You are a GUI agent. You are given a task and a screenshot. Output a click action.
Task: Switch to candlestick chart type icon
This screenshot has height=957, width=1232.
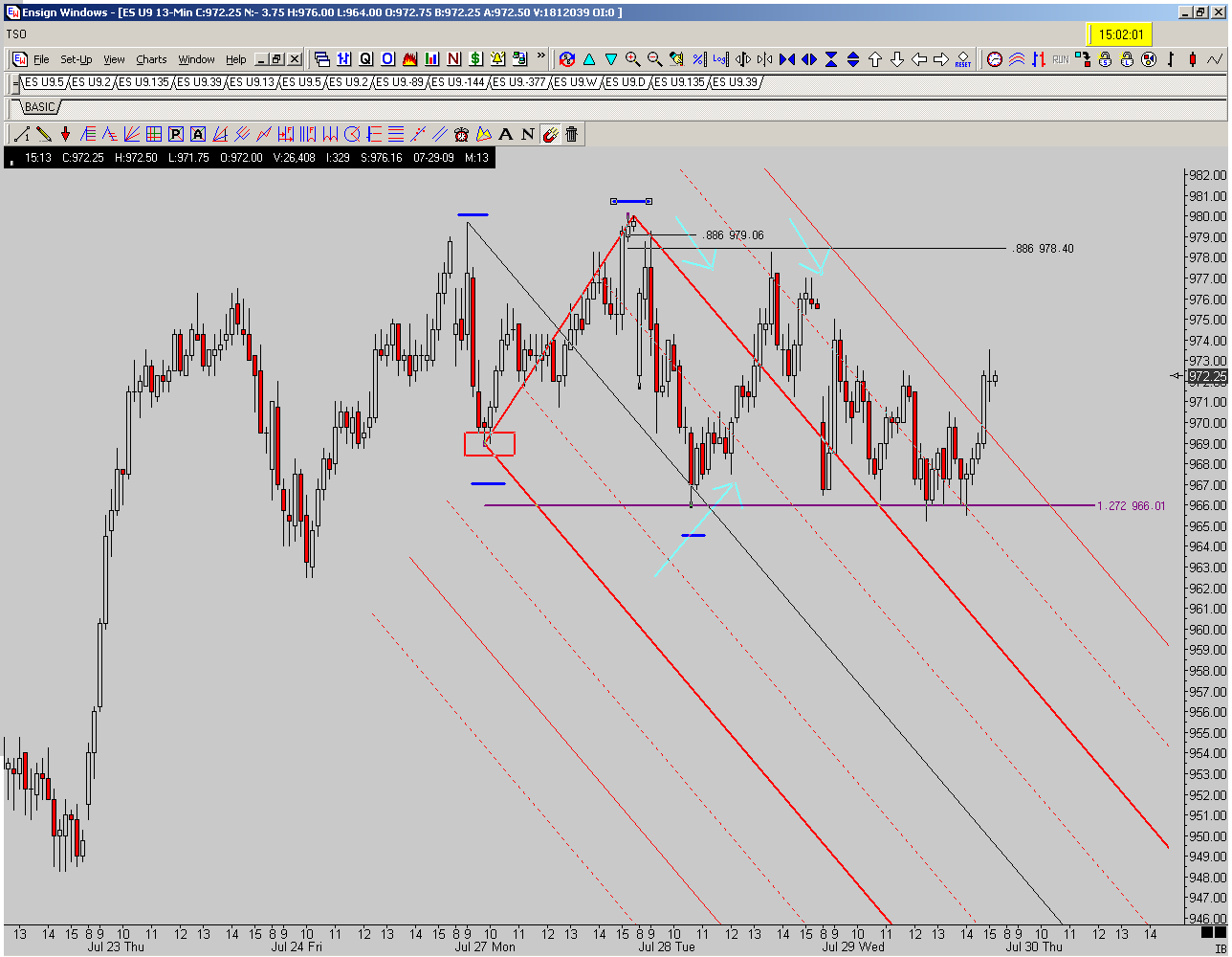pos(1193,59)
